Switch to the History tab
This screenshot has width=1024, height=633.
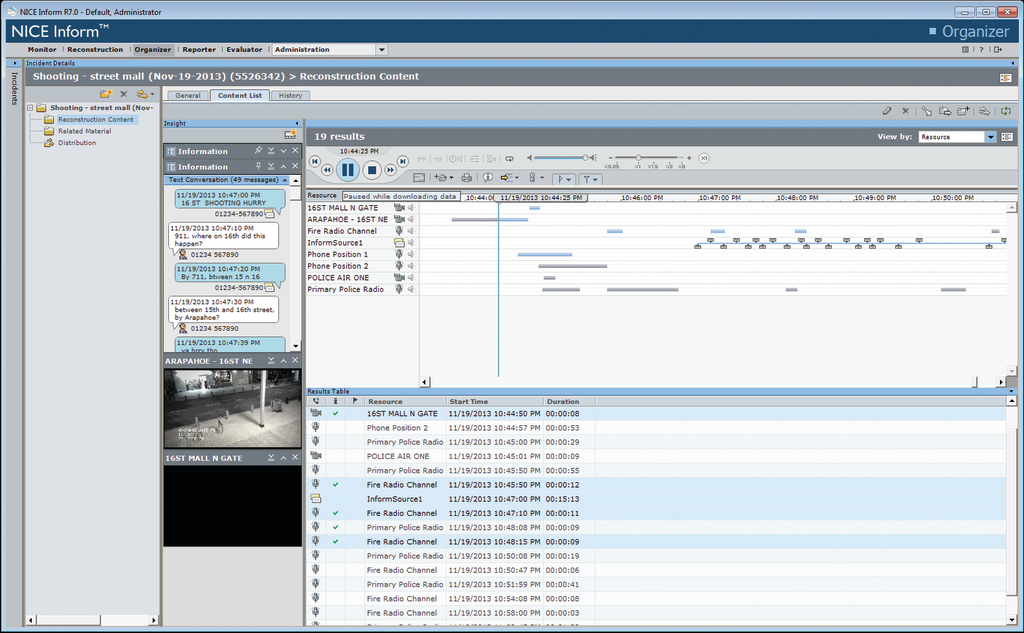point(290,96)
